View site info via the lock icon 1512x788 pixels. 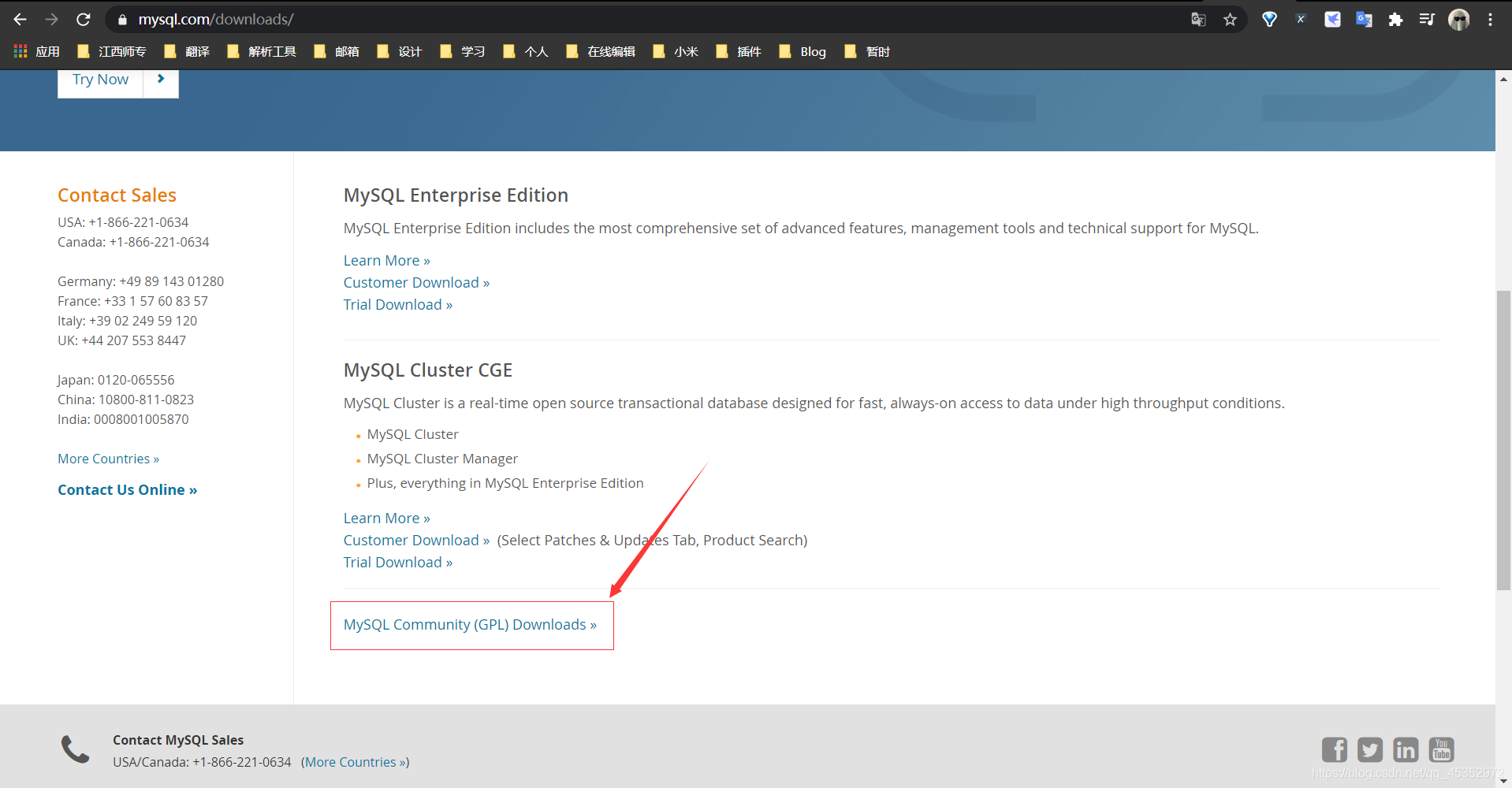coord(122,20)
